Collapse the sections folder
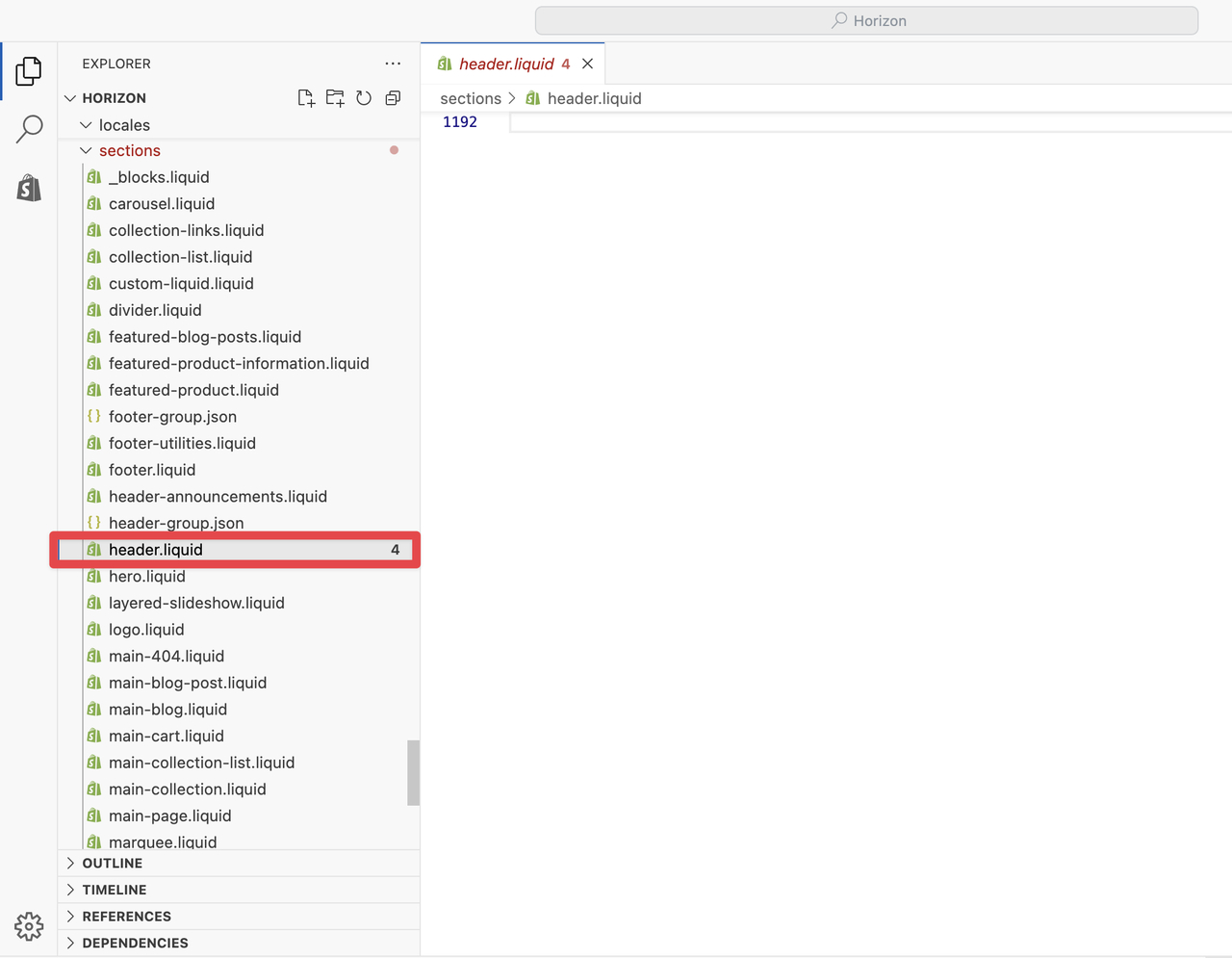This screenshot has width=1232, height=958. pos(85,150)
